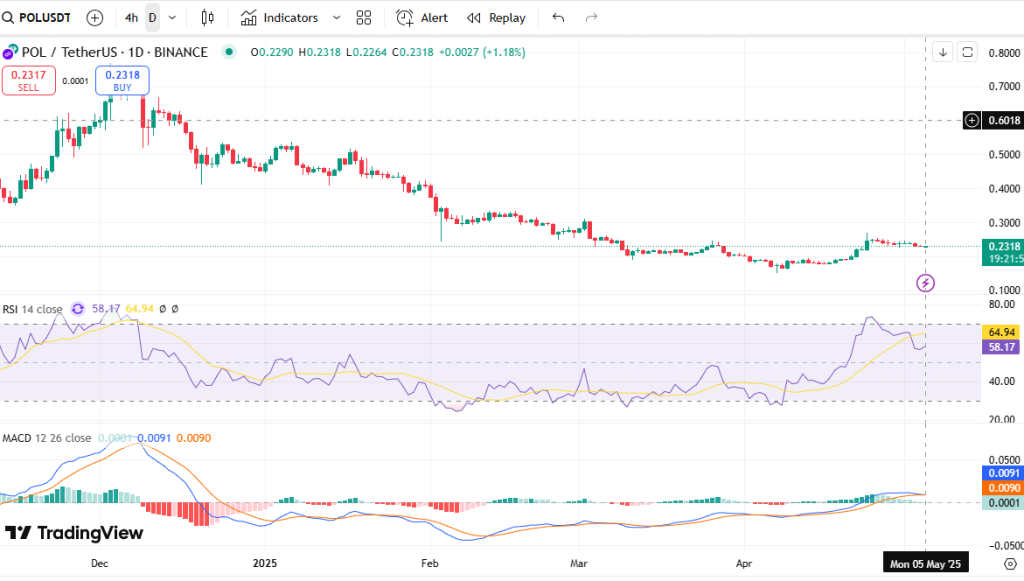This screenshot has width=1024, height=581.
Task: Switch to 4h timeframe
Action: [x=131, y=18]
